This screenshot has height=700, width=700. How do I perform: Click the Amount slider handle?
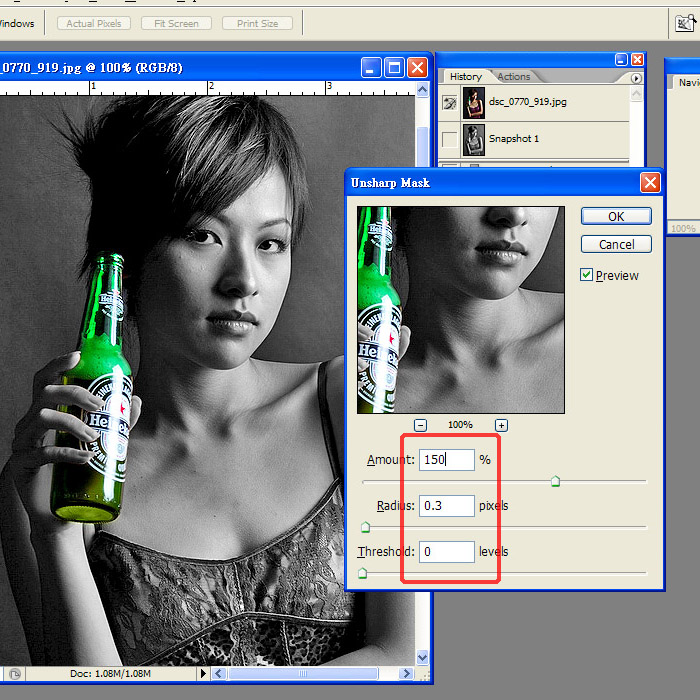tap(555, 481)
